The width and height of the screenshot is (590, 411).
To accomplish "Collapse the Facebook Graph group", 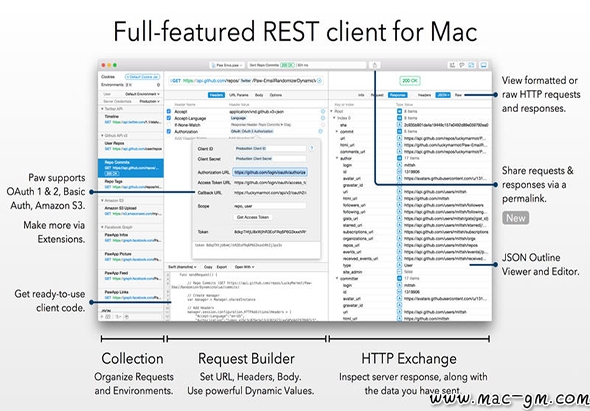I will coord(102,227).
